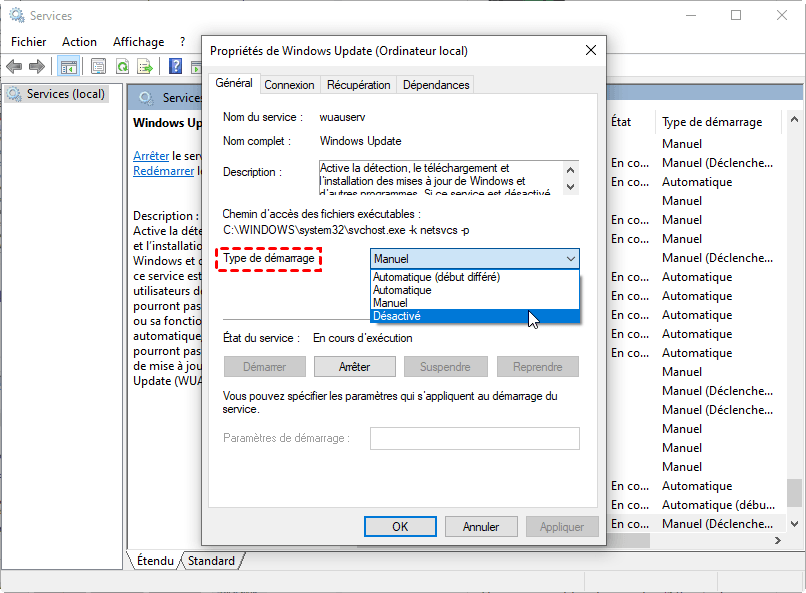Click the wuauserv service name text

click(342, 117)
